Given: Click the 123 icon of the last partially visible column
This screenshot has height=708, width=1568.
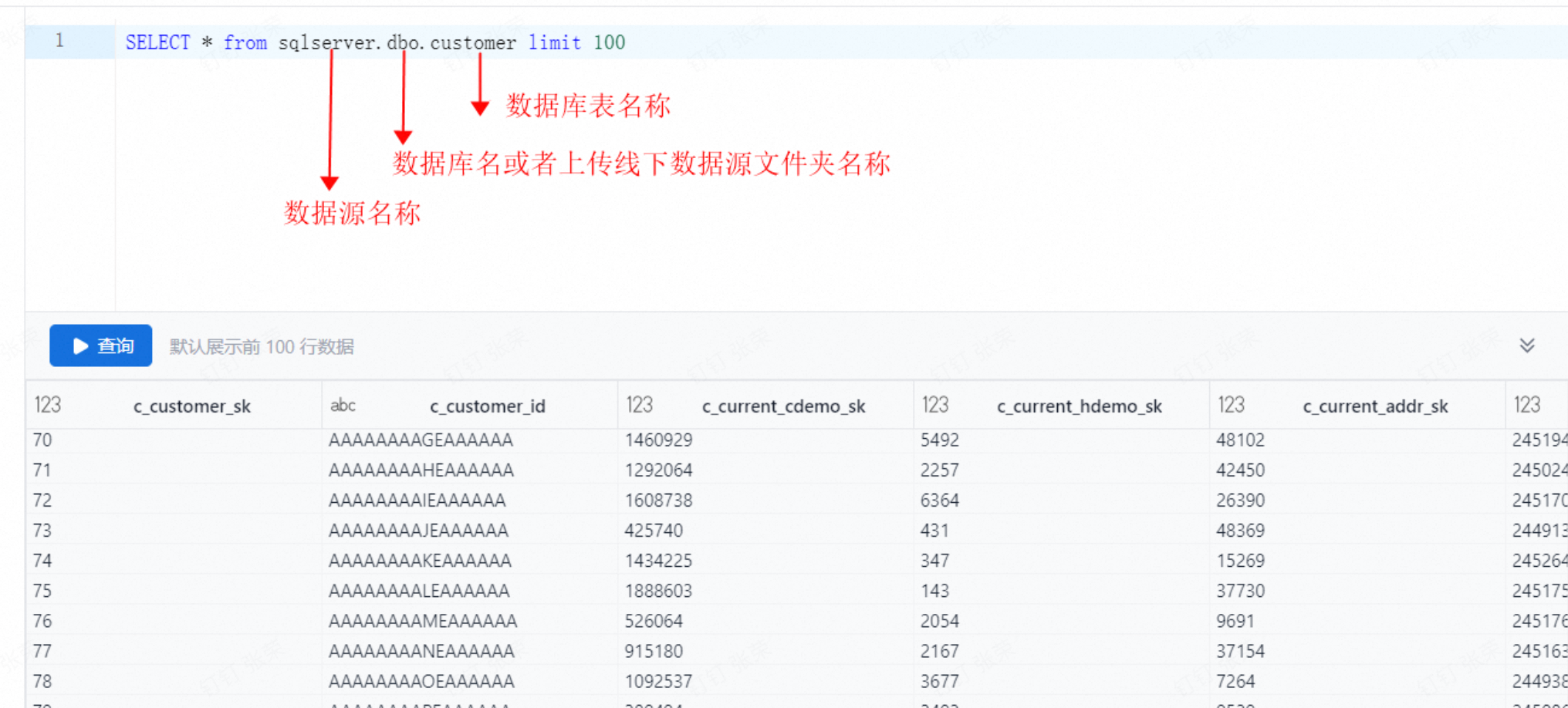Looking at the screenshot, I should click(x=1526, y=406).
